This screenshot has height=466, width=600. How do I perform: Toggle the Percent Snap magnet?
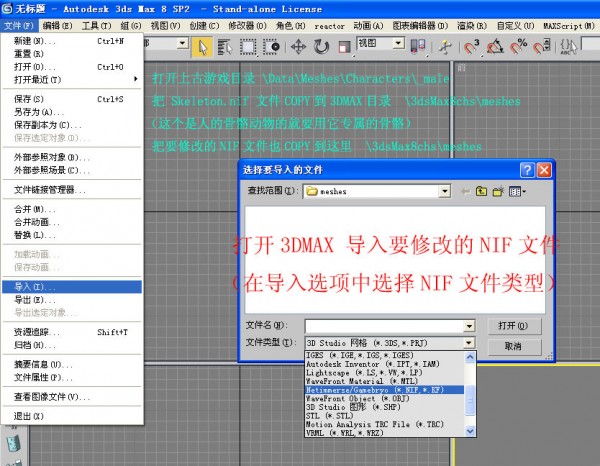(x=518, y=46)
